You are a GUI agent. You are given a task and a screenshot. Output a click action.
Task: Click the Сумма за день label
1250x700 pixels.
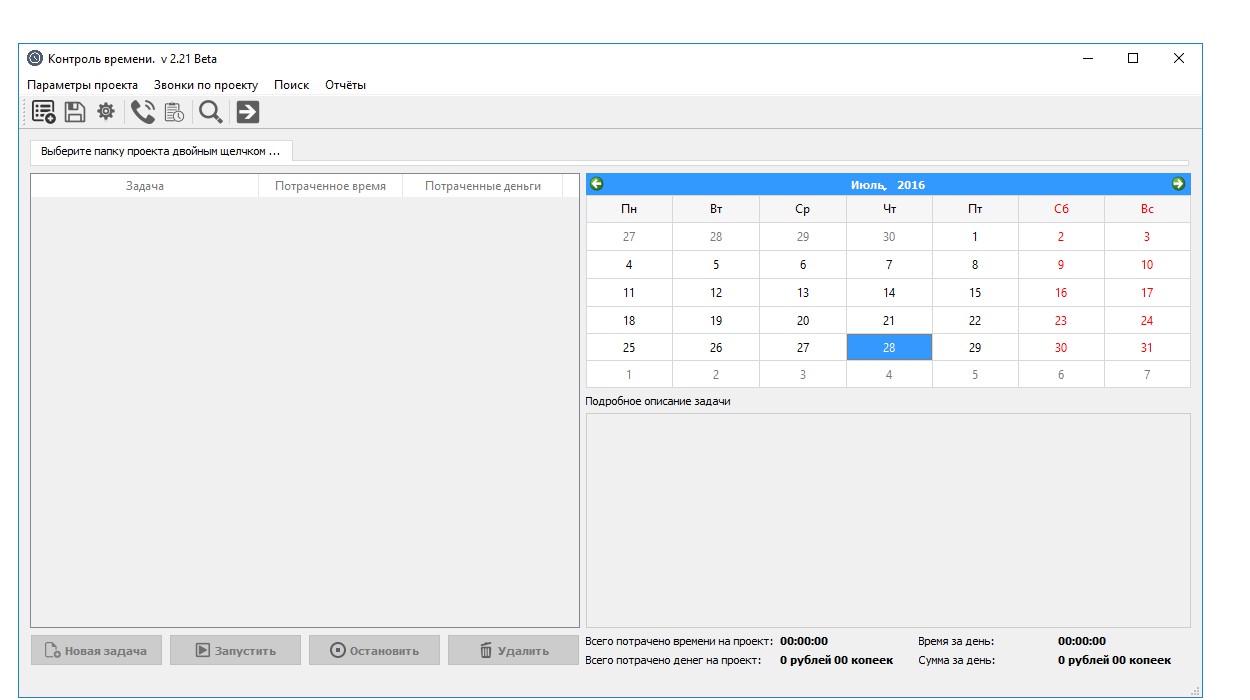956,660
